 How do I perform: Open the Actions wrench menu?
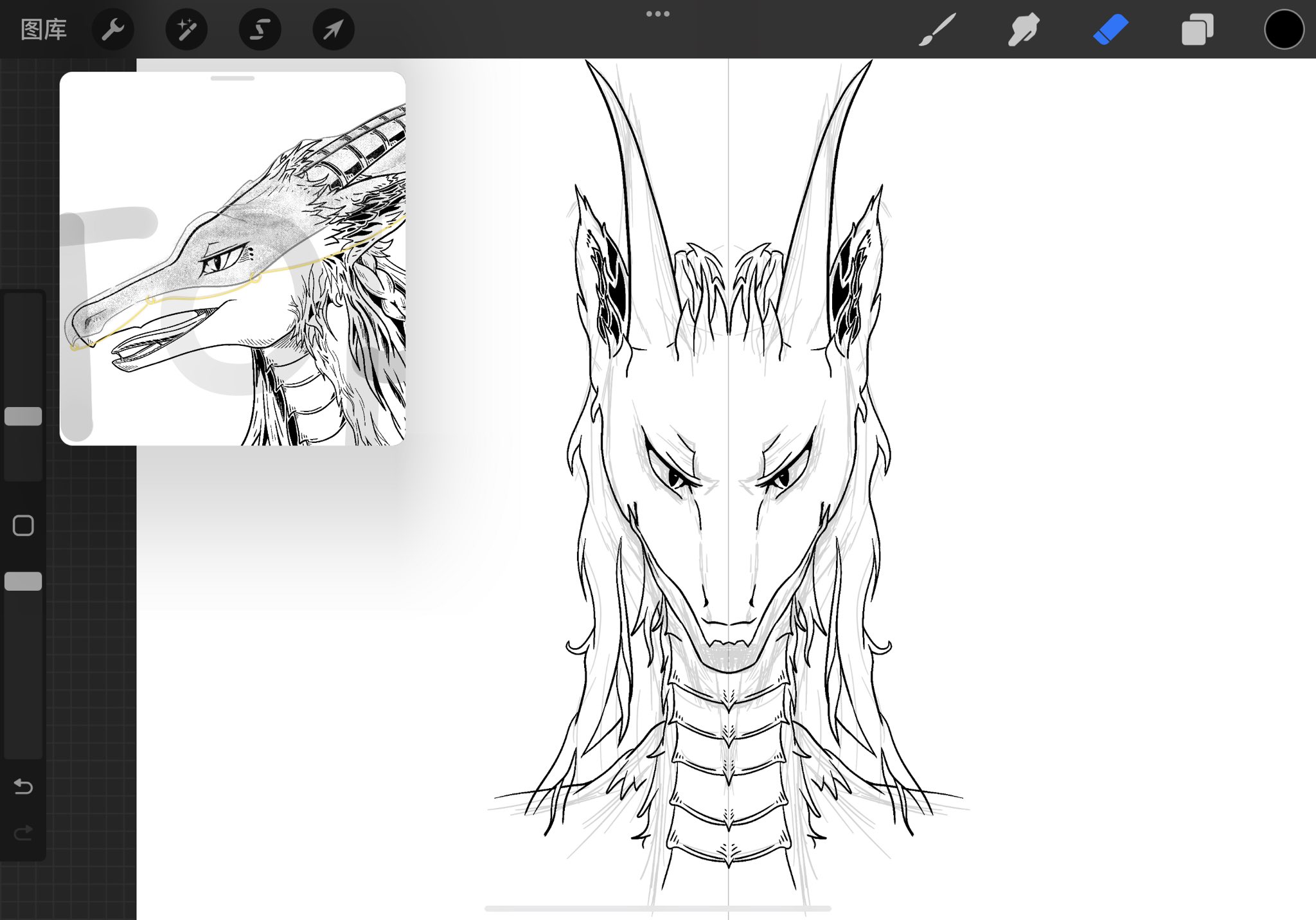click(x=113, y=30)
